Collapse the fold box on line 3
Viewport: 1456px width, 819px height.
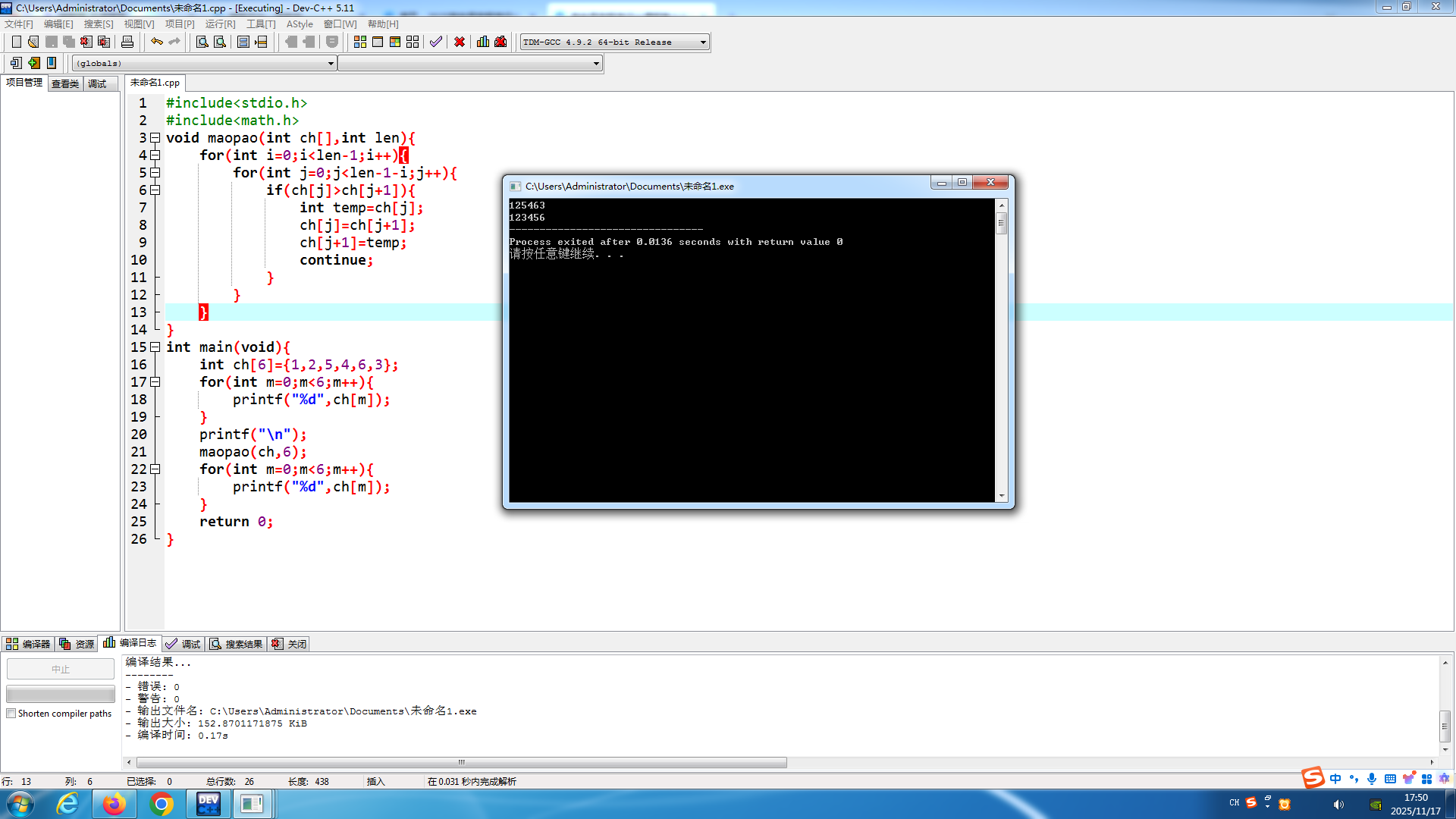pos(155,138)
